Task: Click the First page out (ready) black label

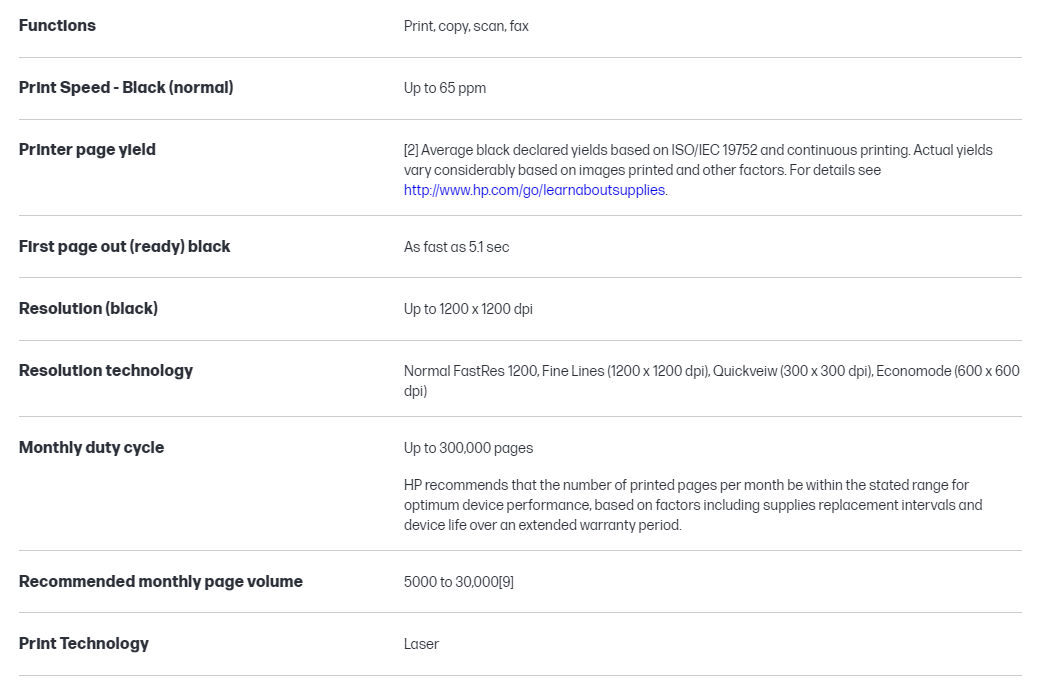Action: [x=124, y=247]
